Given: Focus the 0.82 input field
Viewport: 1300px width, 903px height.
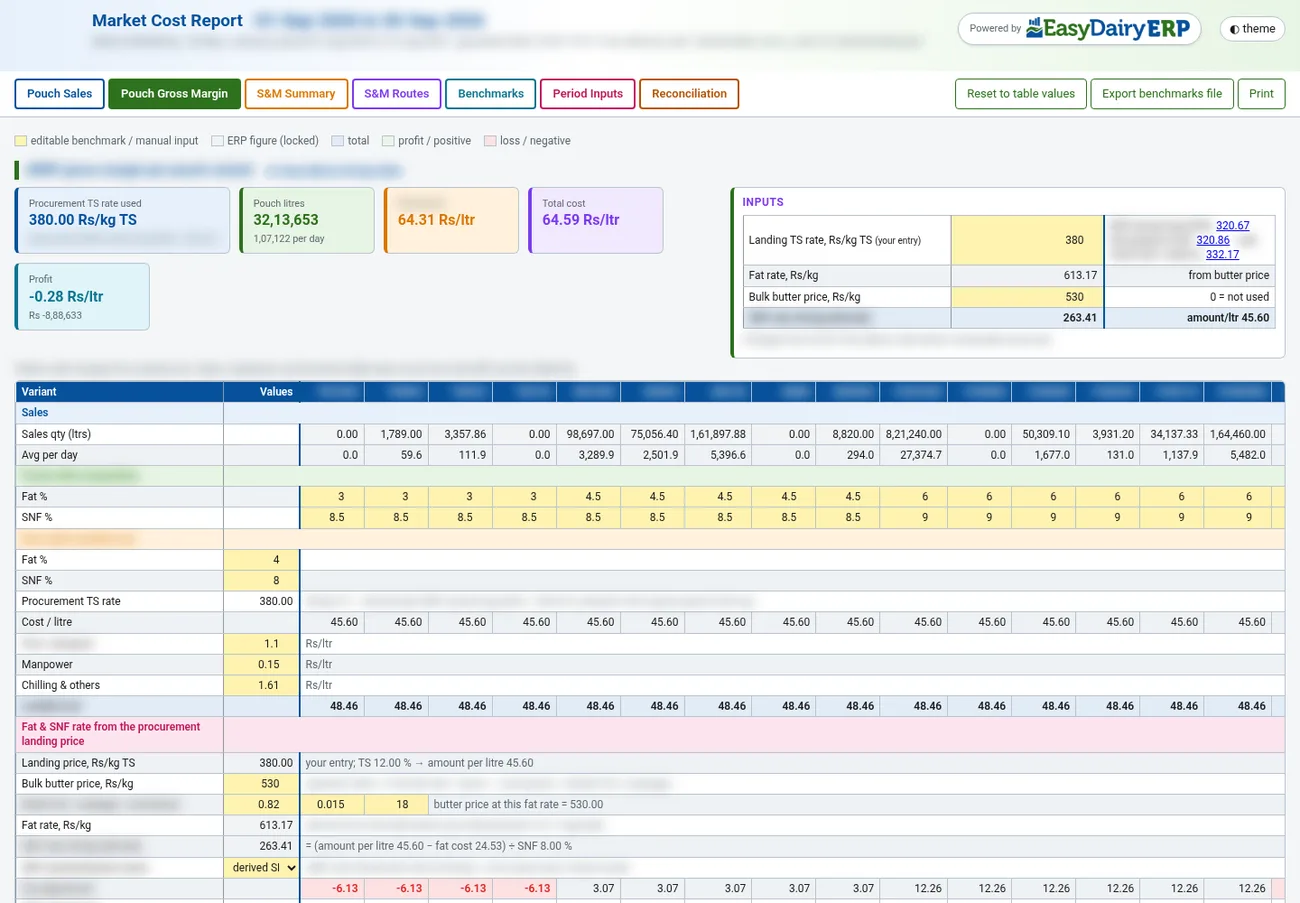Looking at the screenshot, I should 261,804.
